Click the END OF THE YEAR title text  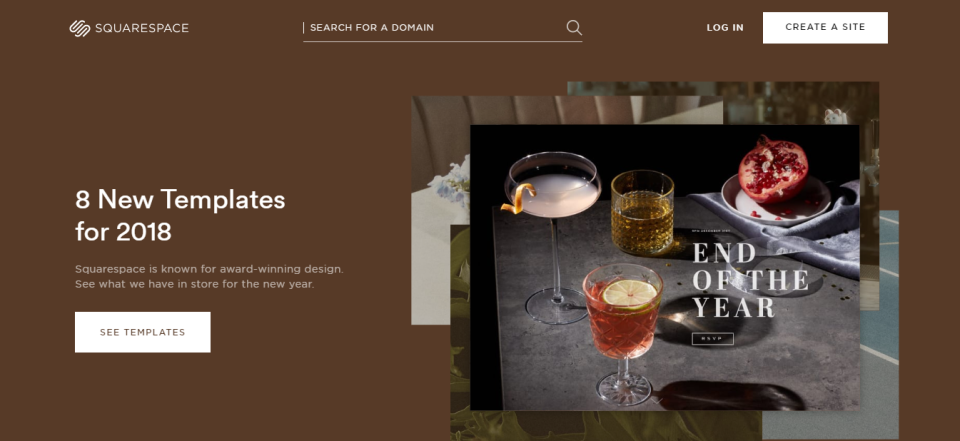750,280
